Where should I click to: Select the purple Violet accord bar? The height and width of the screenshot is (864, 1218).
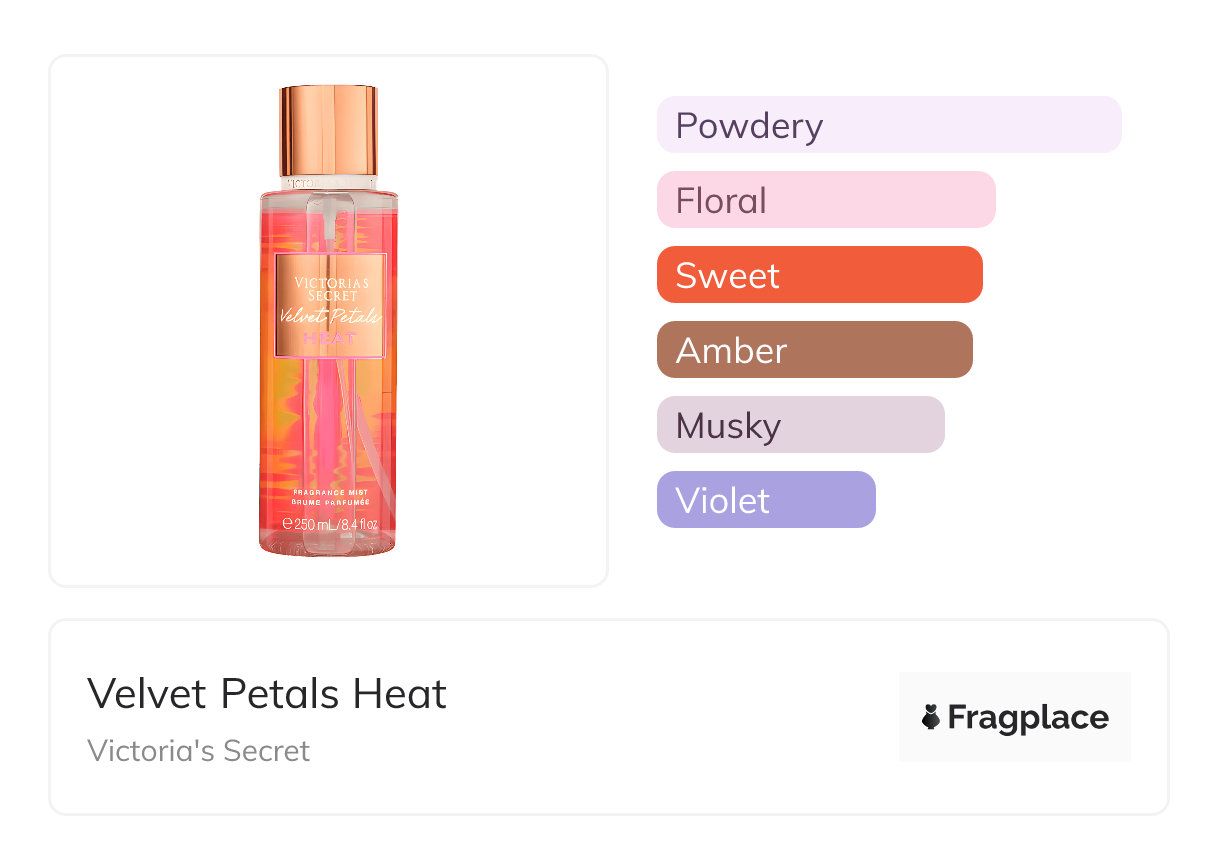766,500
